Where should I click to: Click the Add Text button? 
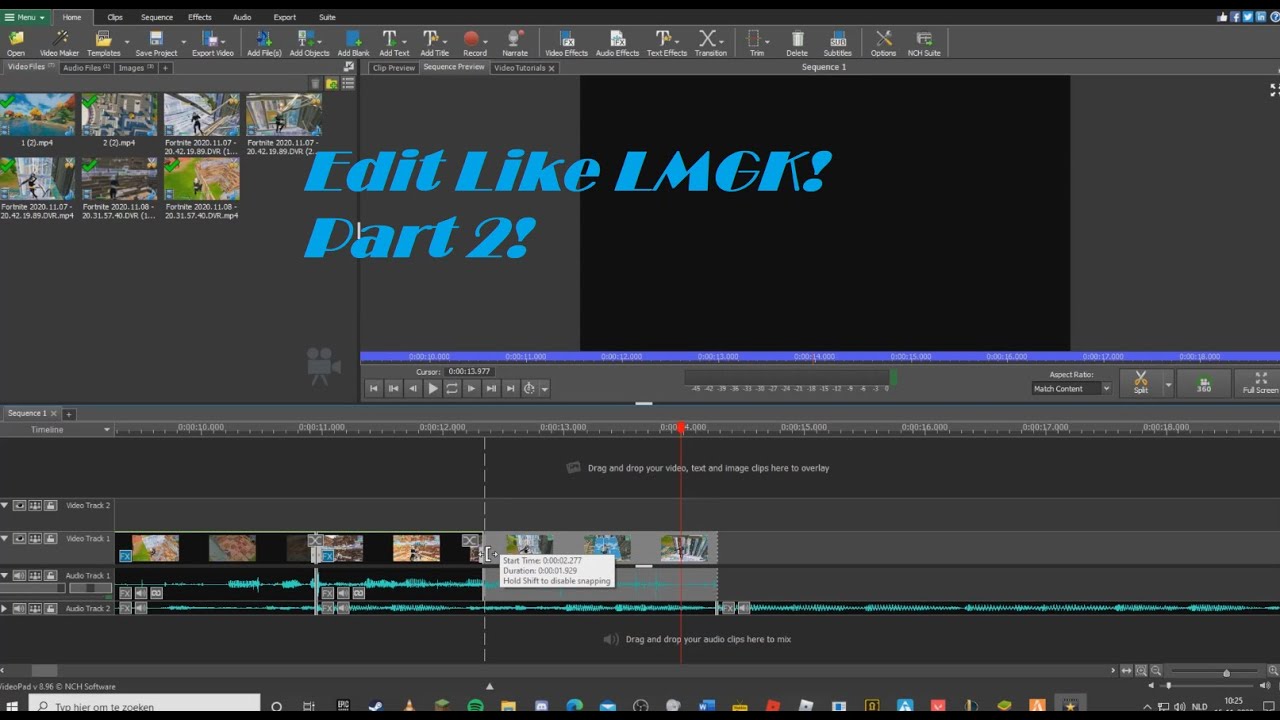(394, 43)
